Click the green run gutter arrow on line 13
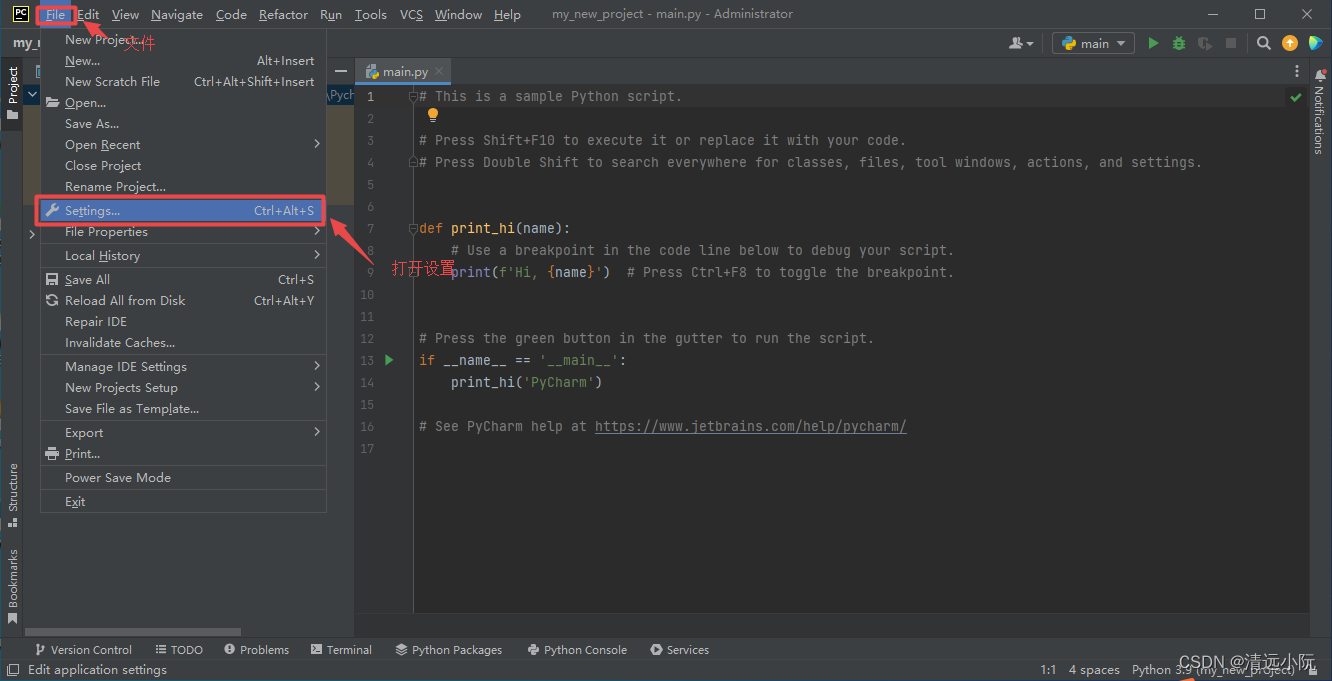The width and height of the screenshot is (1332, 681). pos(390,360)
